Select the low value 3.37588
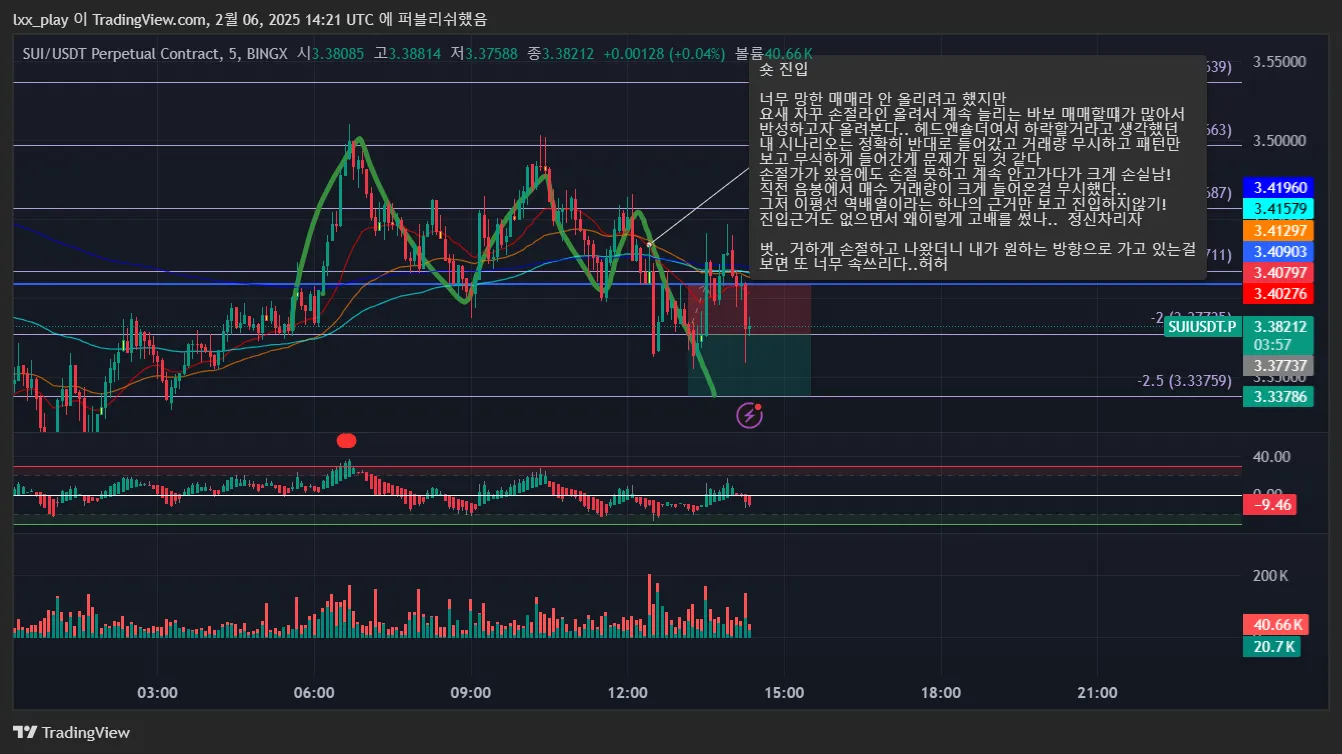 coord(491,53)
